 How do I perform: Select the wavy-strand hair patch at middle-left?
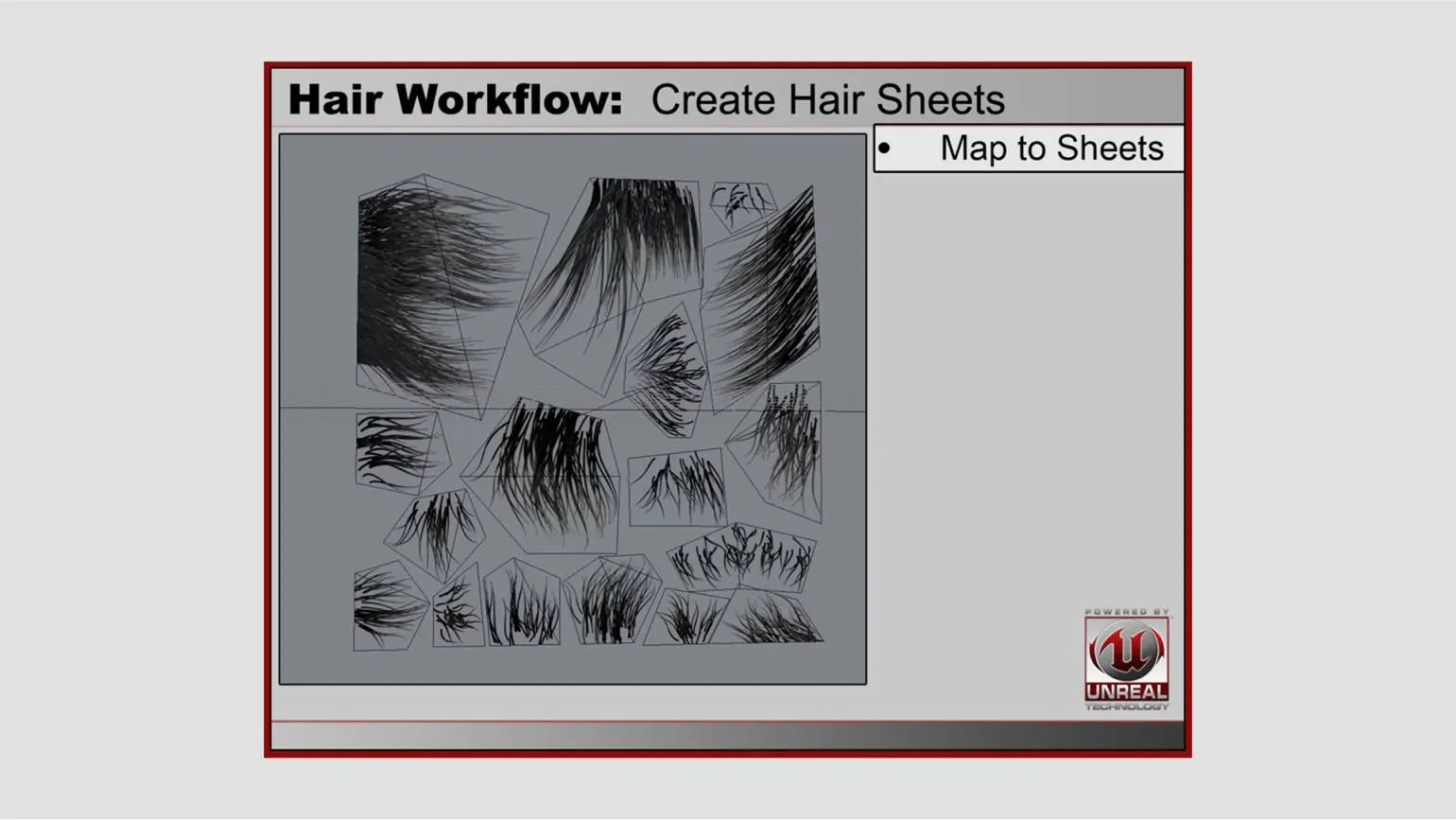[394, 451]
